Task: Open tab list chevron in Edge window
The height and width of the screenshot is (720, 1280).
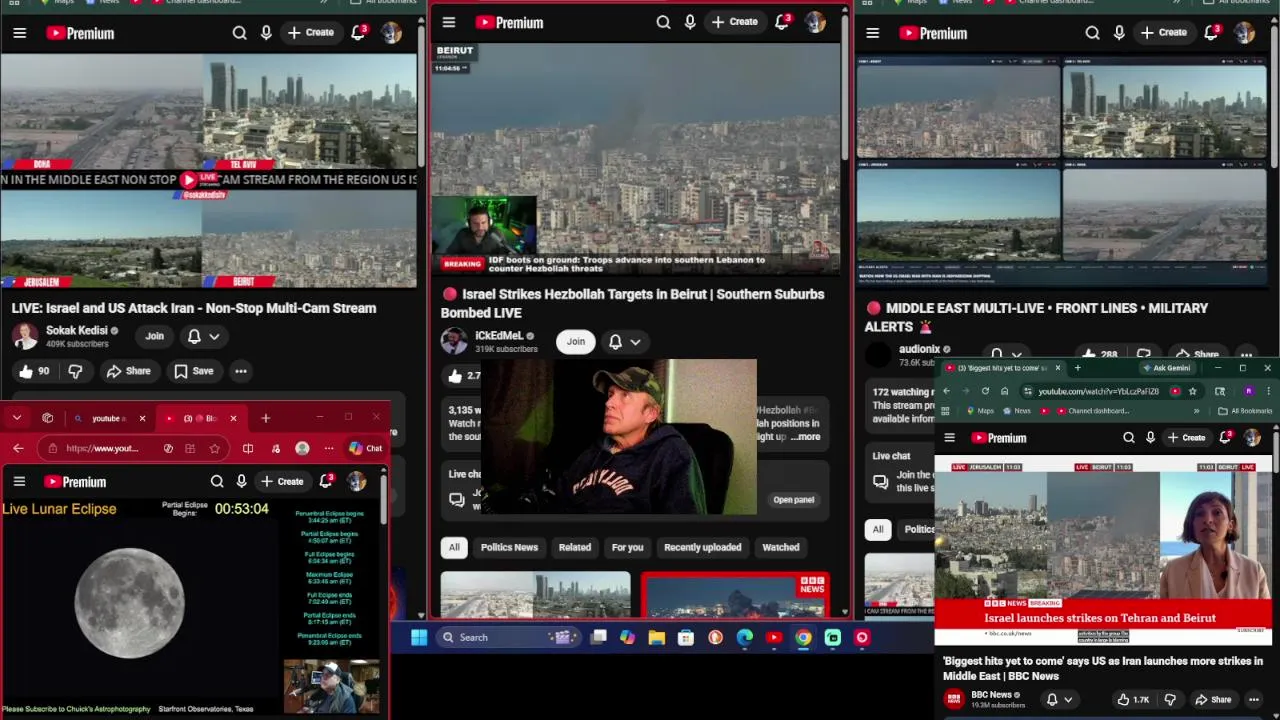Action: 17,418
